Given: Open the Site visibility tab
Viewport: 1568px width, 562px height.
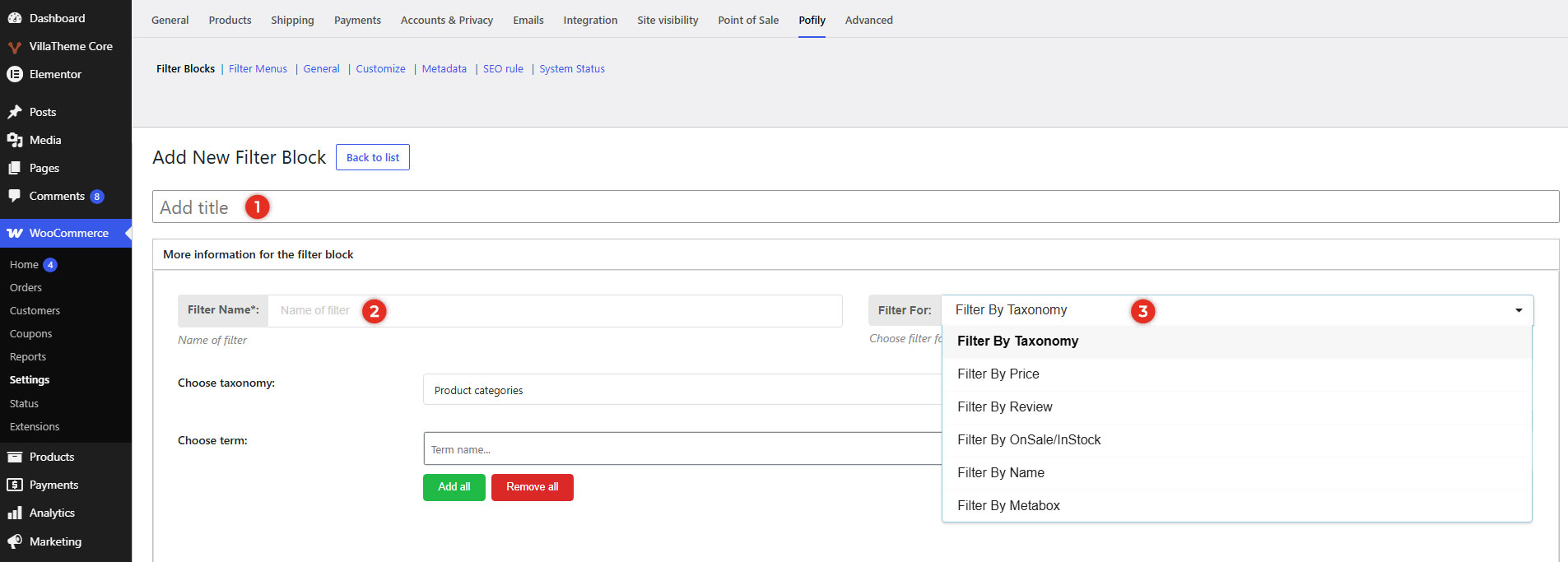Looking at the screenshot, I should (x=668, y=20).
